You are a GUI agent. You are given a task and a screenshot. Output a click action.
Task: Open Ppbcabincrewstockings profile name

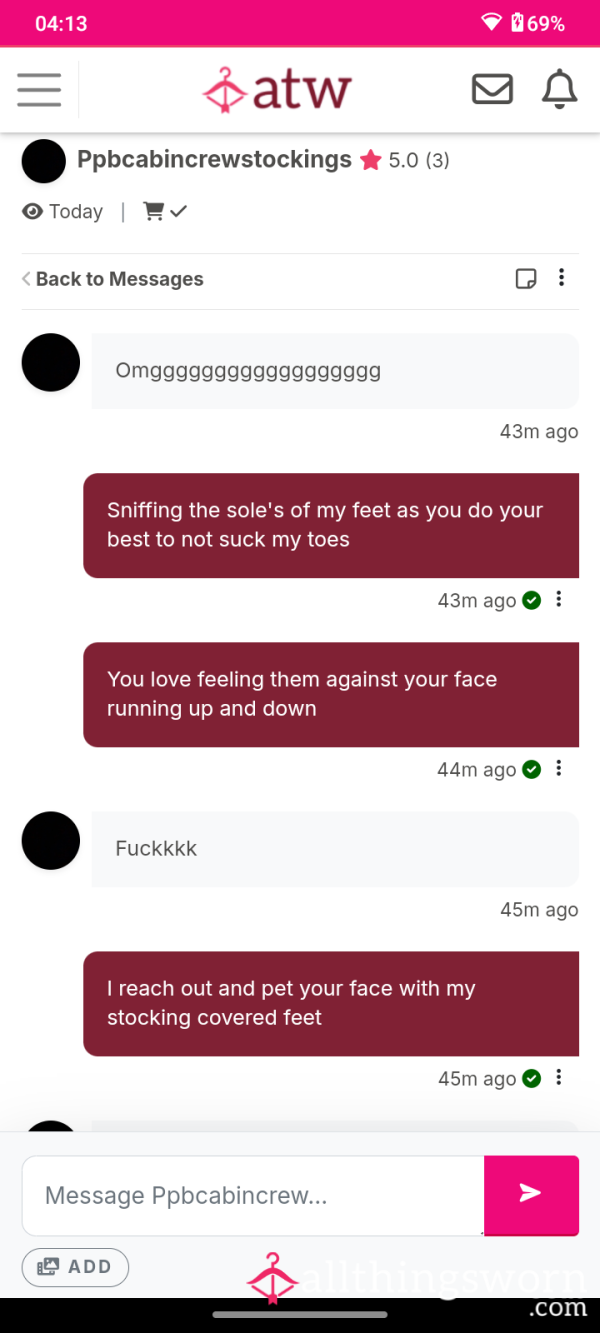click(214, 160)
